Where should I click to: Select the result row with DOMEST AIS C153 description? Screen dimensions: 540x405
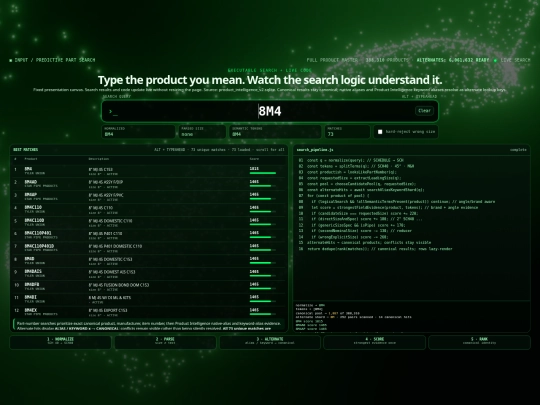tap(149, 274)
